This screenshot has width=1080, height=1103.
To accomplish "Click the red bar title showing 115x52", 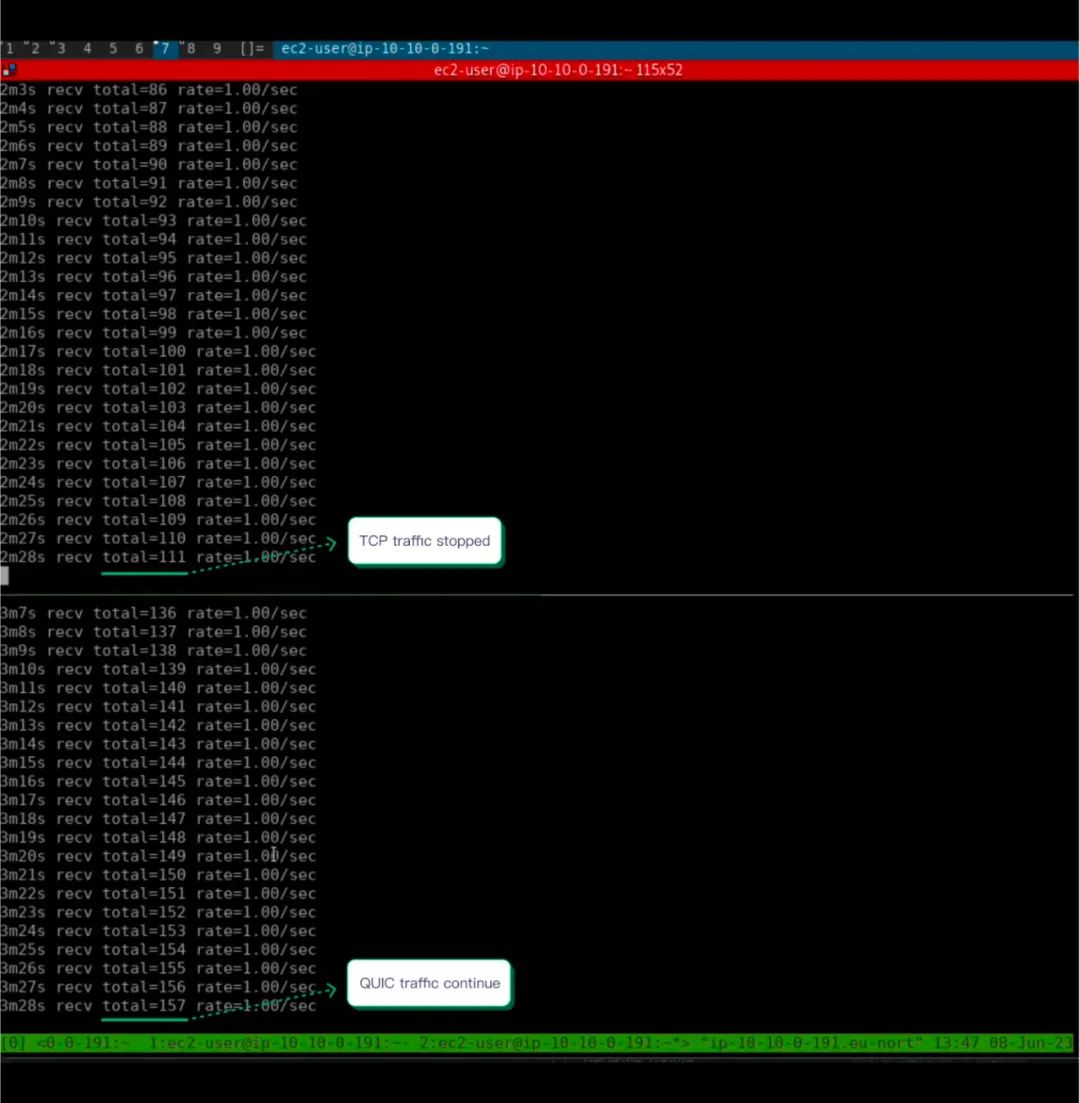I will pos(558,70).
